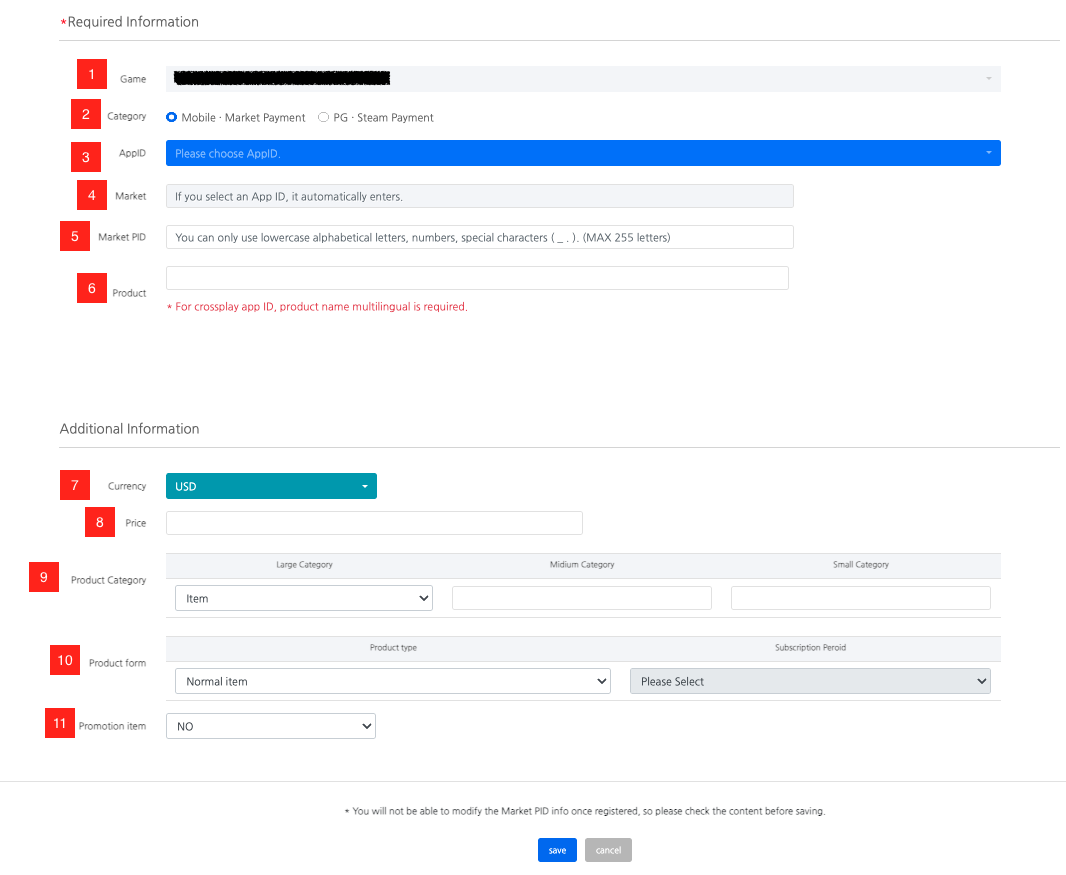Expand the 'Please choose AppID' dropdown
Screen dimensions: 1066x875
coord(582,153)
